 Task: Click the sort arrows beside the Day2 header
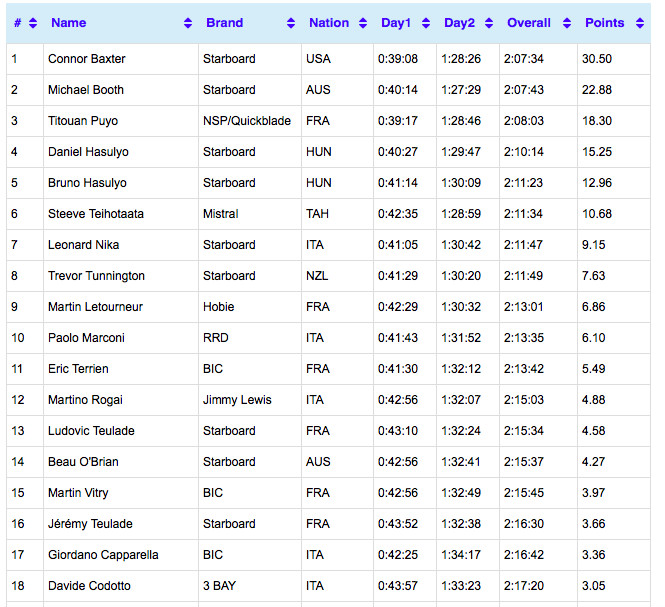[487, 23]
